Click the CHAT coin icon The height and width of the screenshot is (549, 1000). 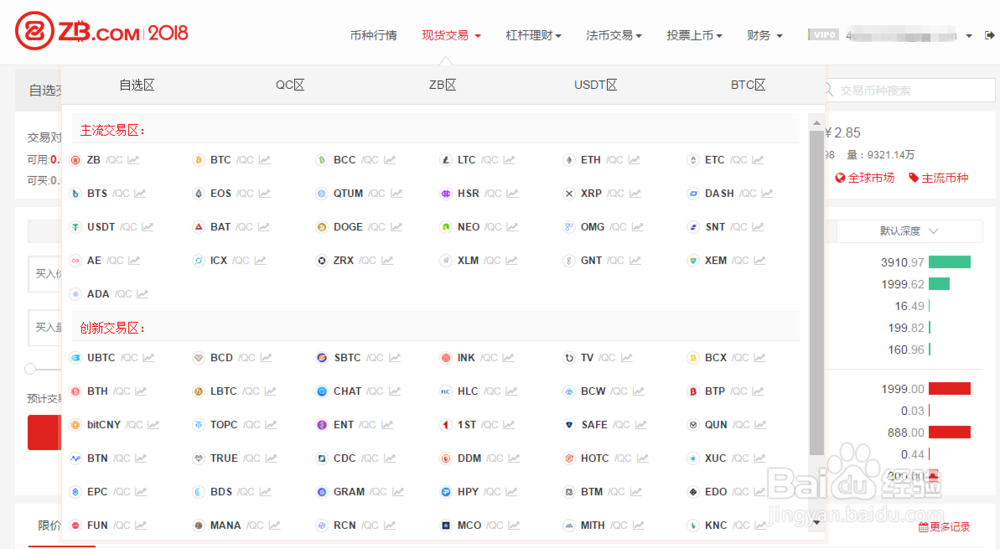(322, 392)
